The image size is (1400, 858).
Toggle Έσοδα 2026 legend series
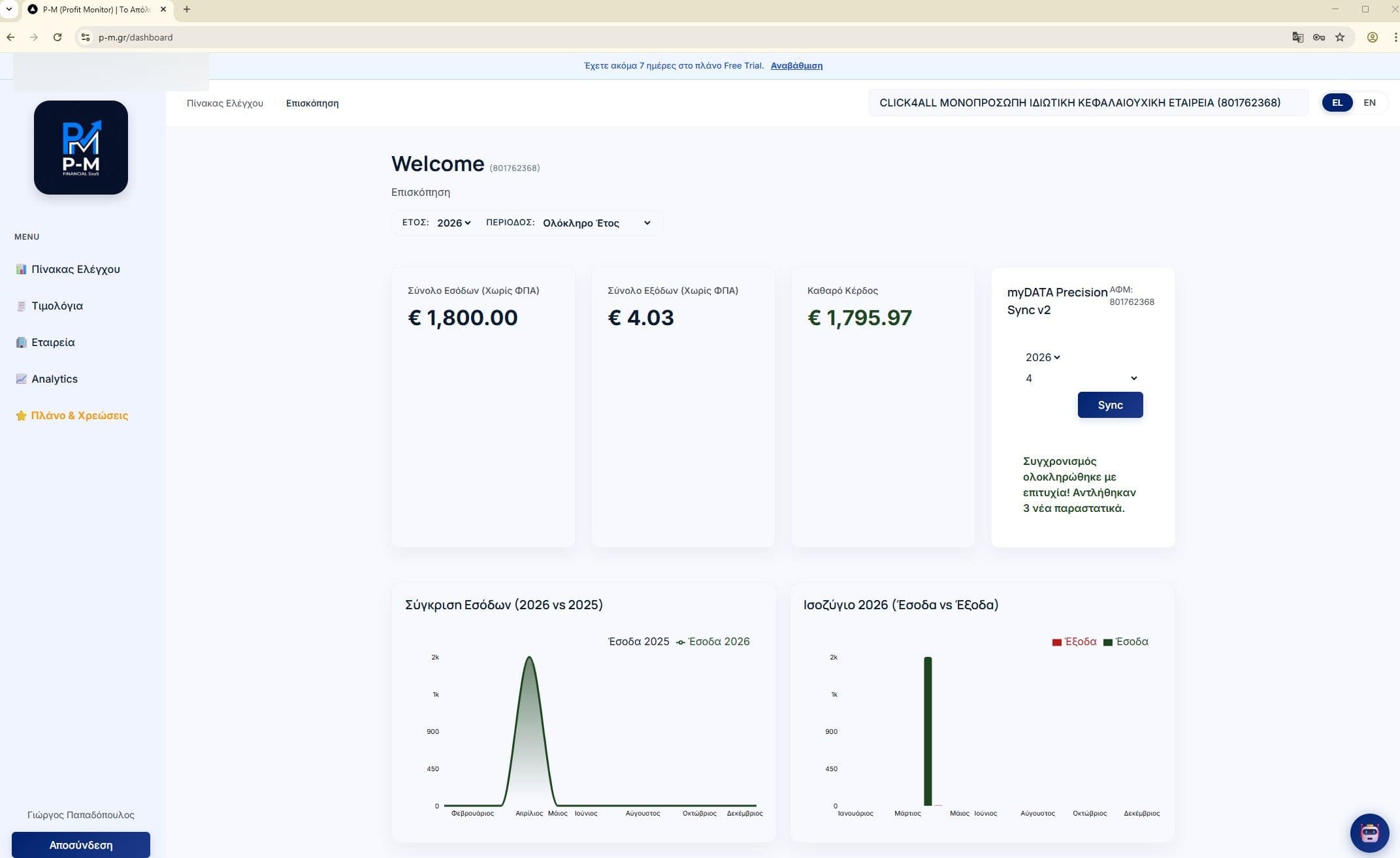[713, 642]
